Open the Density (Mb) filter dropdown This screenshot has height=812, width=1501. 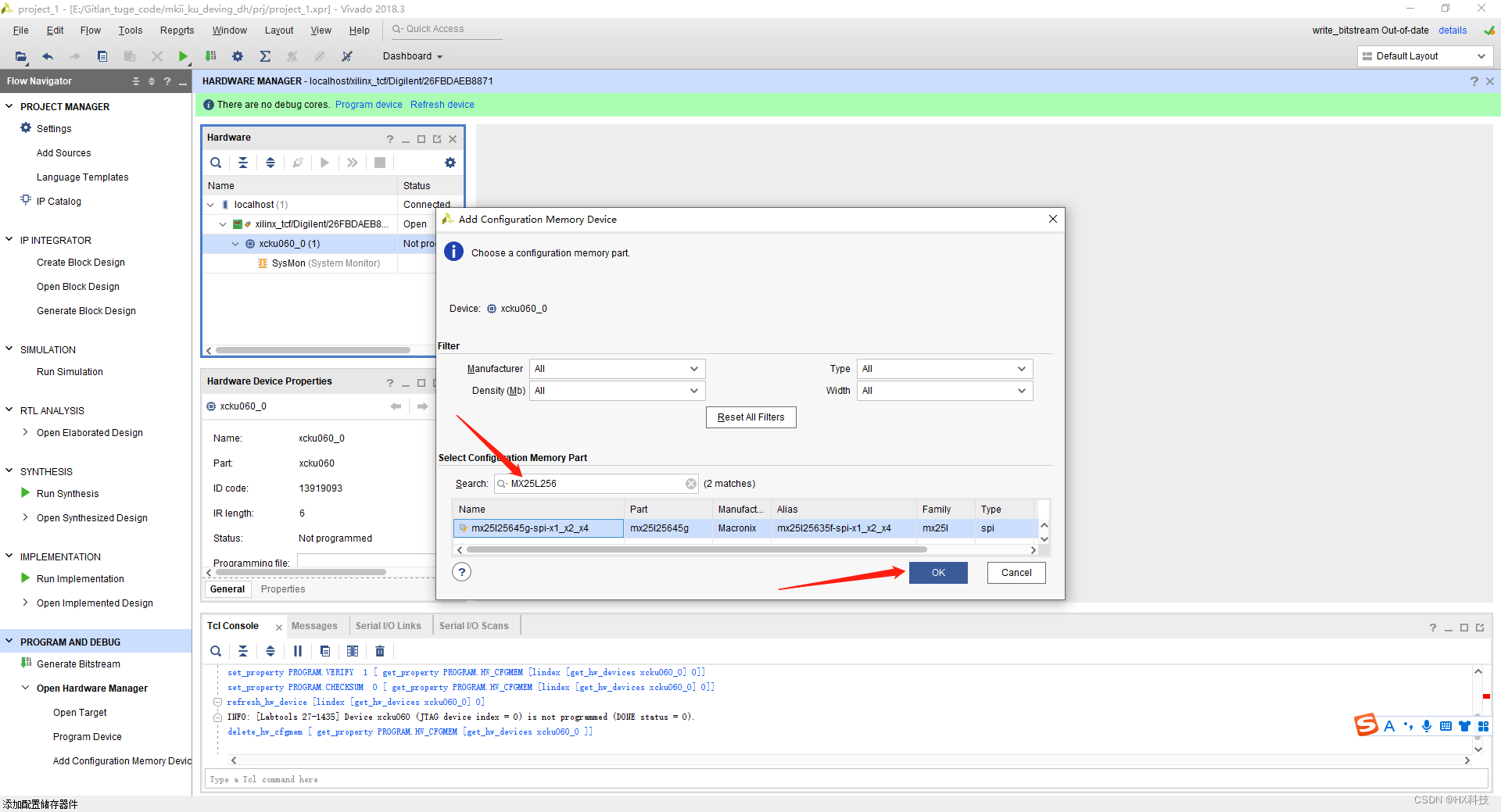pyautogui.click(x=618, y=391)
